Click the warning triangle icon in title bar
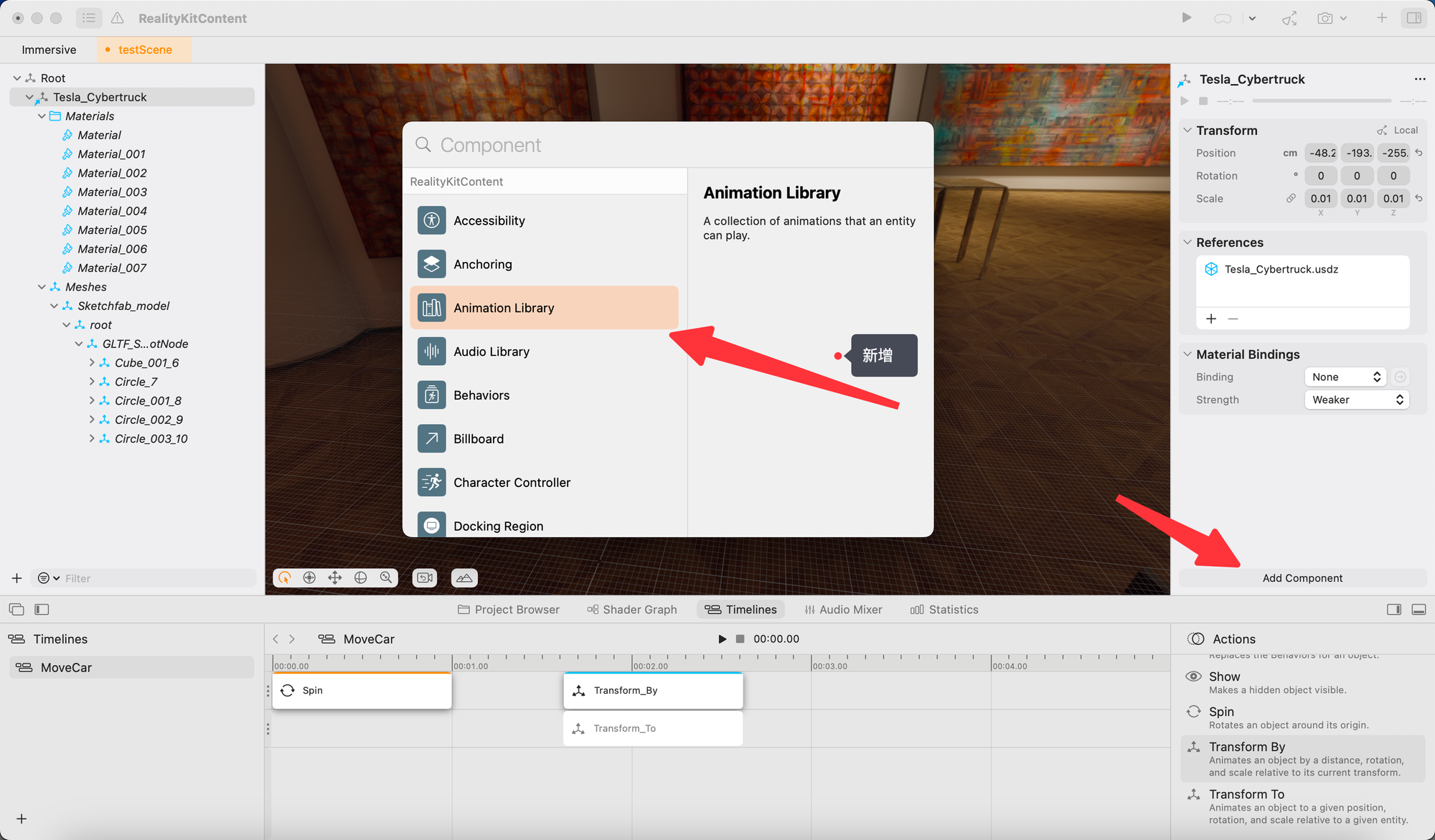Screen dimensions: 1435x840 point(118,18)
